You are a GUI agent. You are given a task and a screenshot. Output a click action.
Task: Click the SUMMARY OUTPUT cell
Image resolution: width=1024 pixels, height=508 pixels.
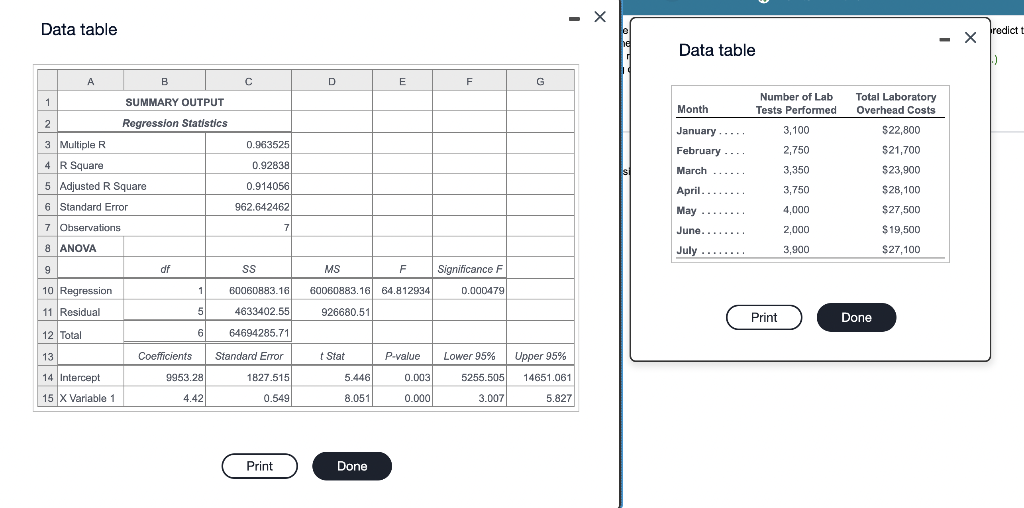point(174,102)
